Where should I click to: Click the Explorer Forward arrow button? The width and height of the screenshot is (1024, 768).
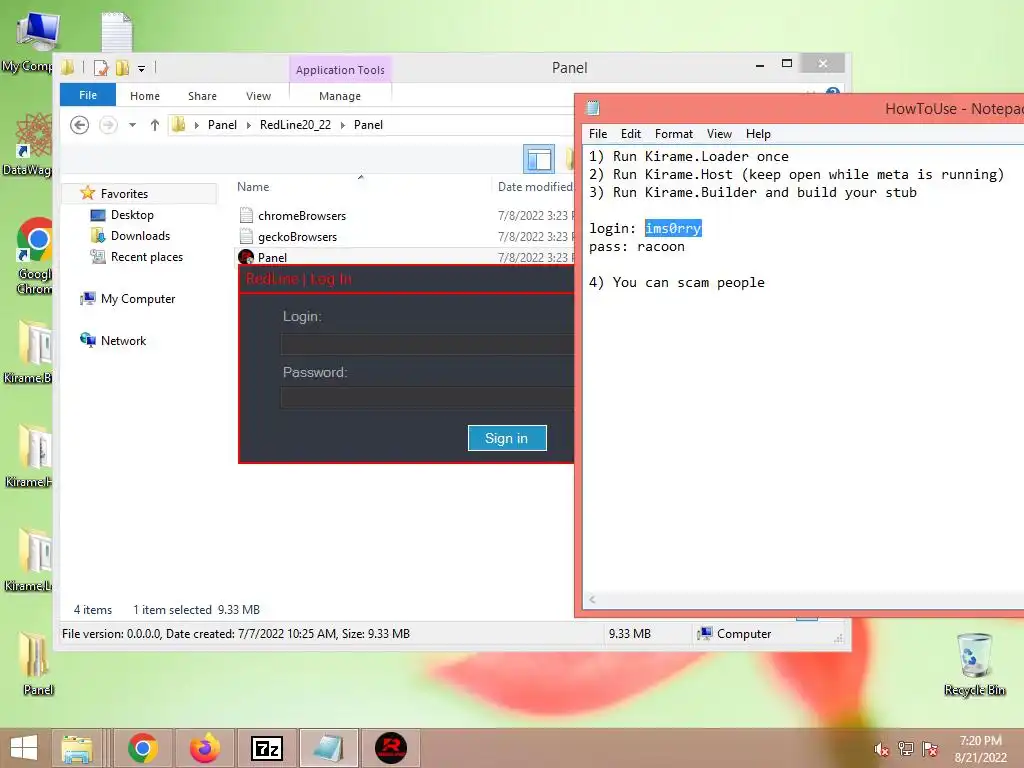(x=108, y=125)
